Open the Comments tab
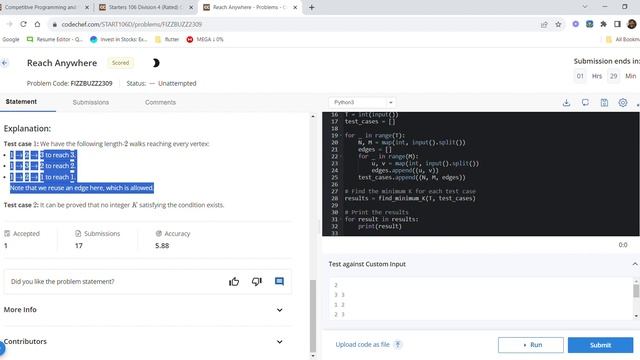Screen dimensions: 640x360 160,102
